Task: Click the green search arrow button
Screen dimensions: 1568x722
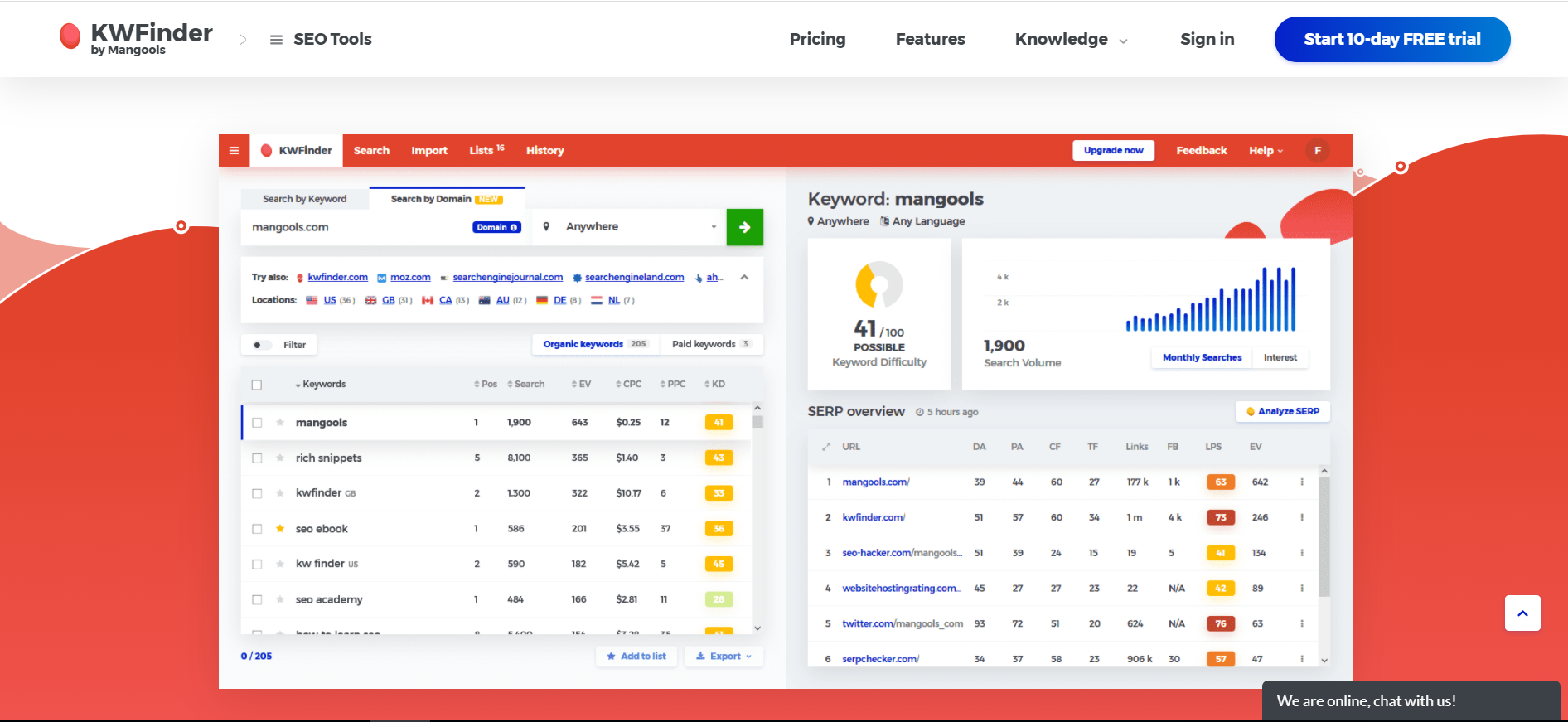Action: tap(744, 227)
